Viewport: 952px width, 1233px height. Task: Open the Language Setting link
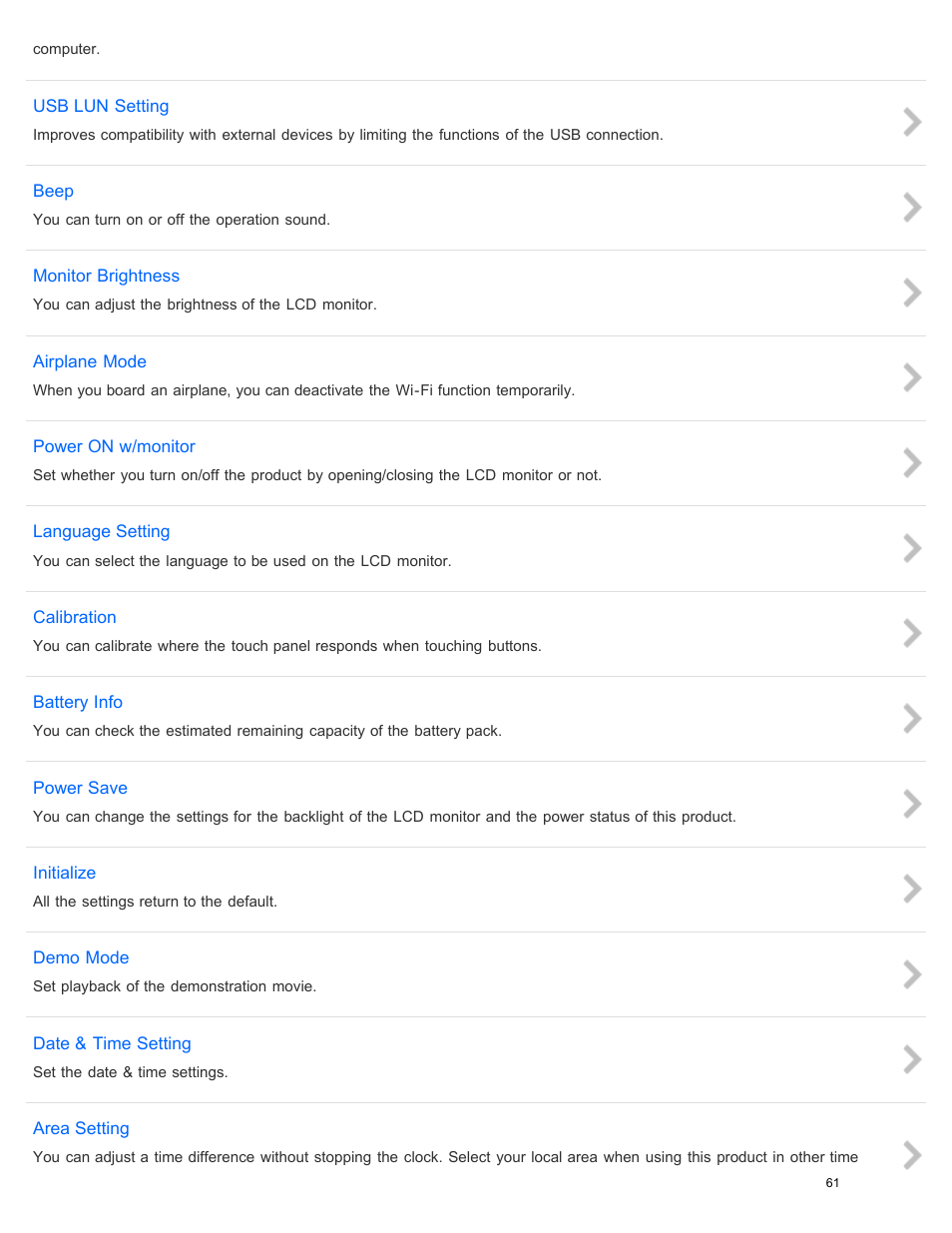coord(101,531)
